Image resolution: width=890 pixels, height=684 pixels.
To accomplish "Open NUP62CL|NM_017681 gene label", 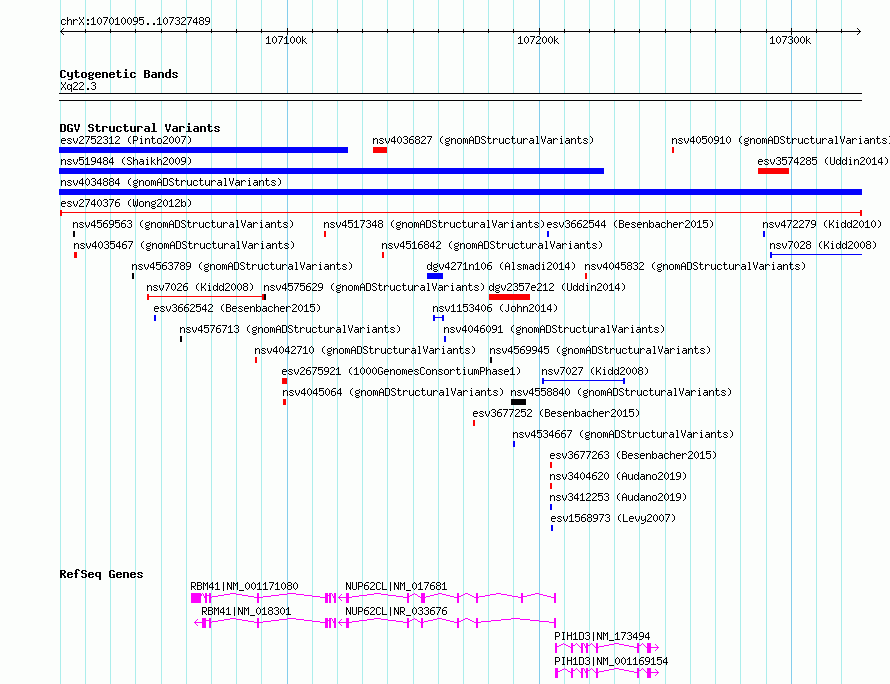I will point(396,586).
